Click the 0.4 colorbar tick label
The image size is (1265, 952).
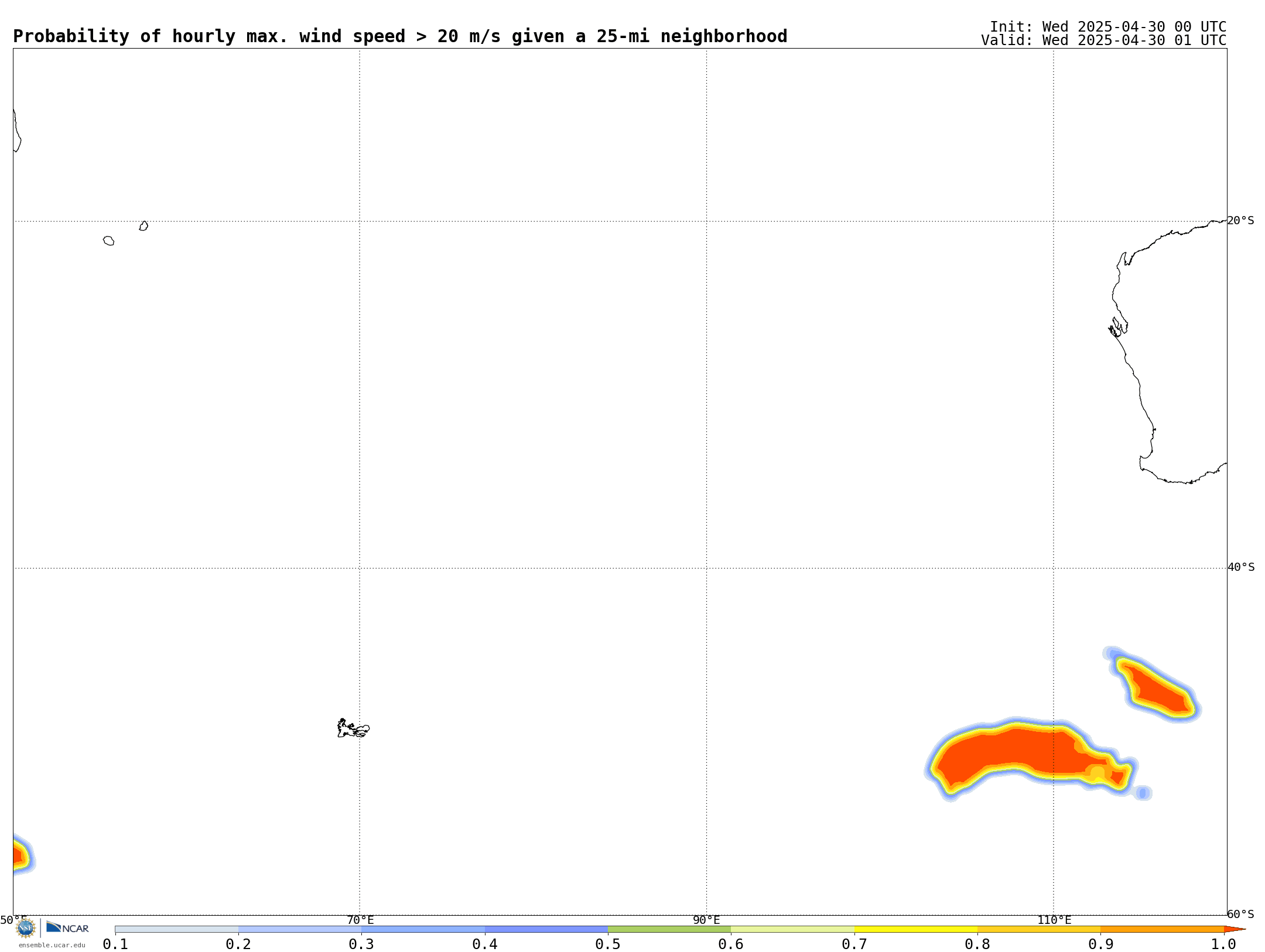(485, 944)
